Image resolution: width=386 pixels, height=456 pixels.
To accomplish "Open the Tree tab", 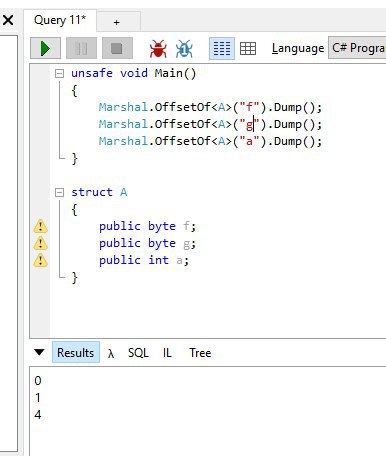I will (200, 353).
